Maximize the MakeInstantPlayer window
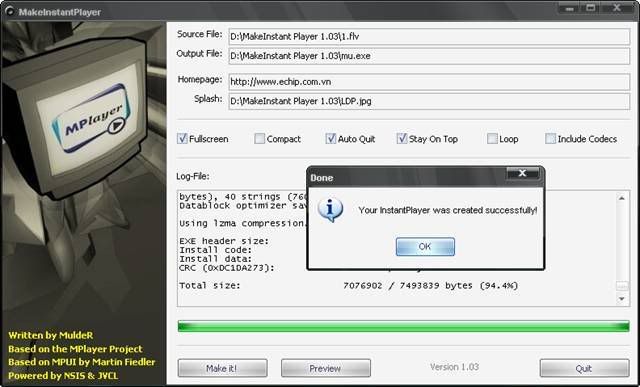Screen dimensions: 640x387 pos(591,8)
